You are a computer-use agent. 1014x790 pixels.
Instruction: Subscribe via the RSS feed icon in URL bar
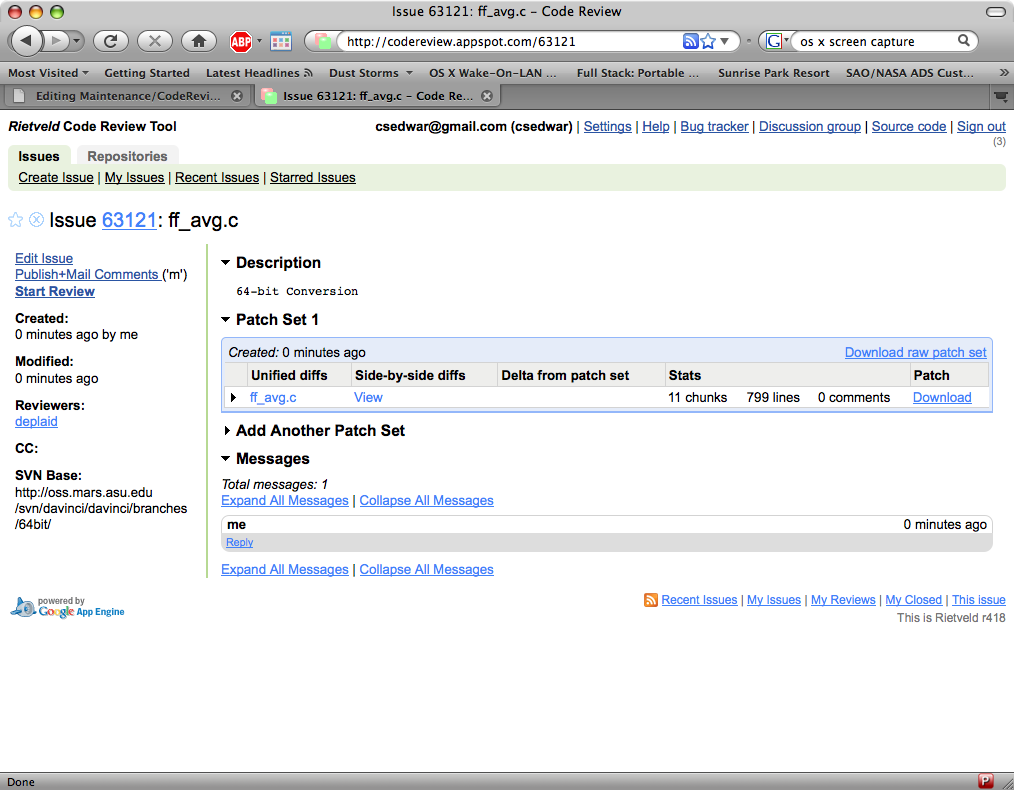pyautogui.click(x=690, y=41)
